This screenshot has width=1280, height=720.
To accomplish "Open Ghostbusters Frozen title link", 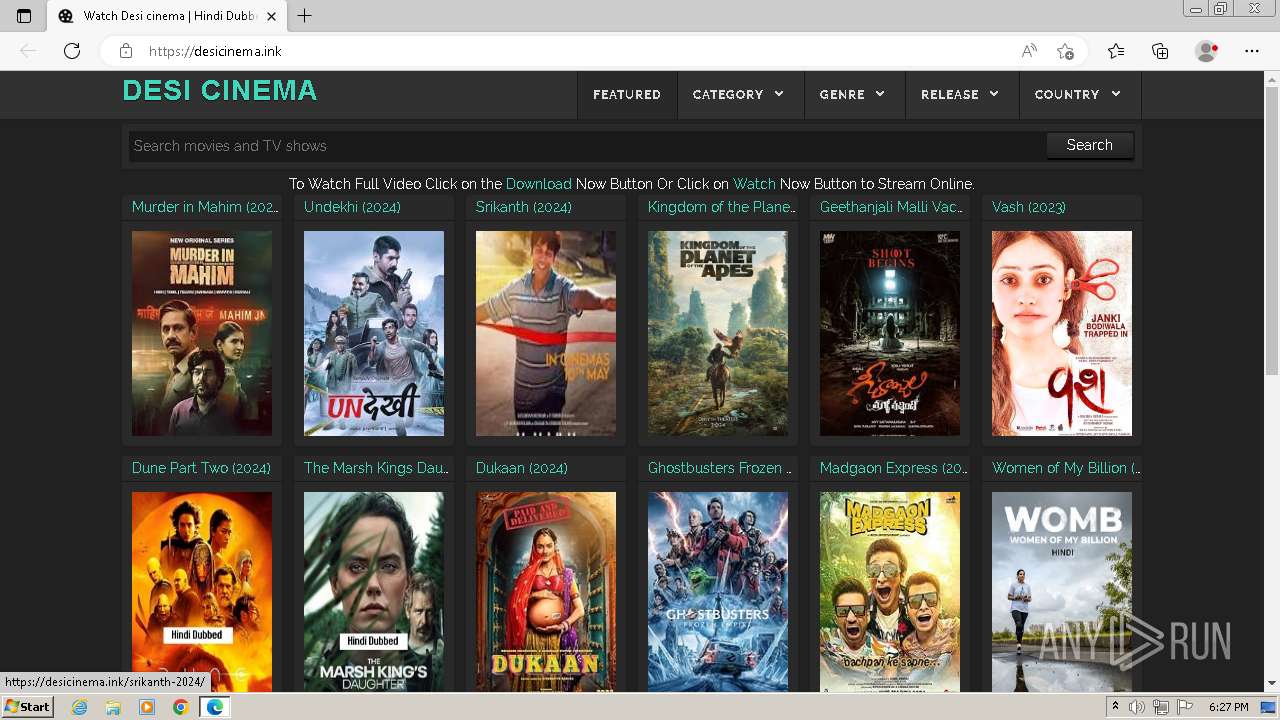I will click(x=720, y=468).
